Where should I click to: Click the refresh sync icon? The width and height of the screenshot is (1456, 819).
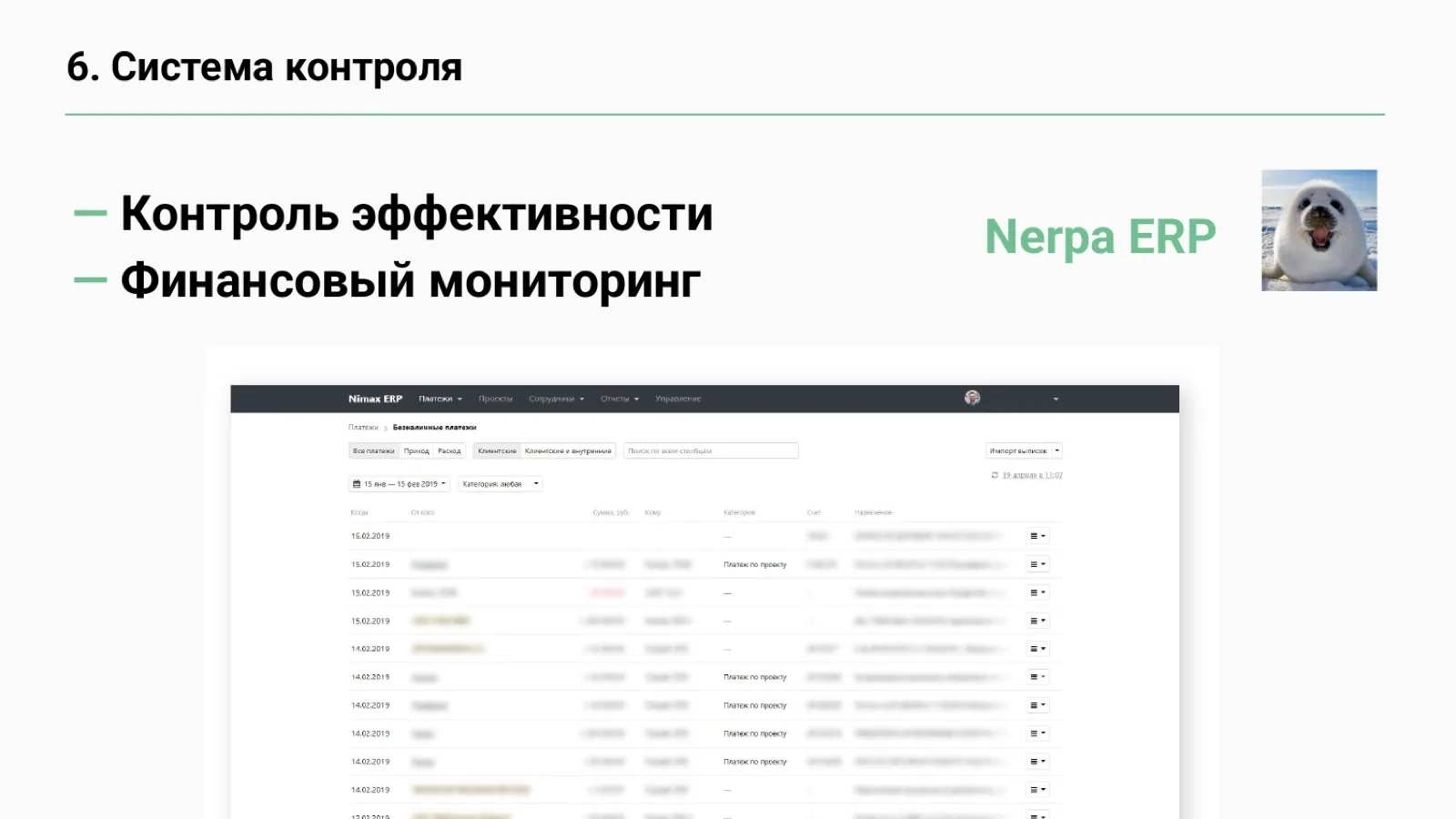tap(995, 475)
